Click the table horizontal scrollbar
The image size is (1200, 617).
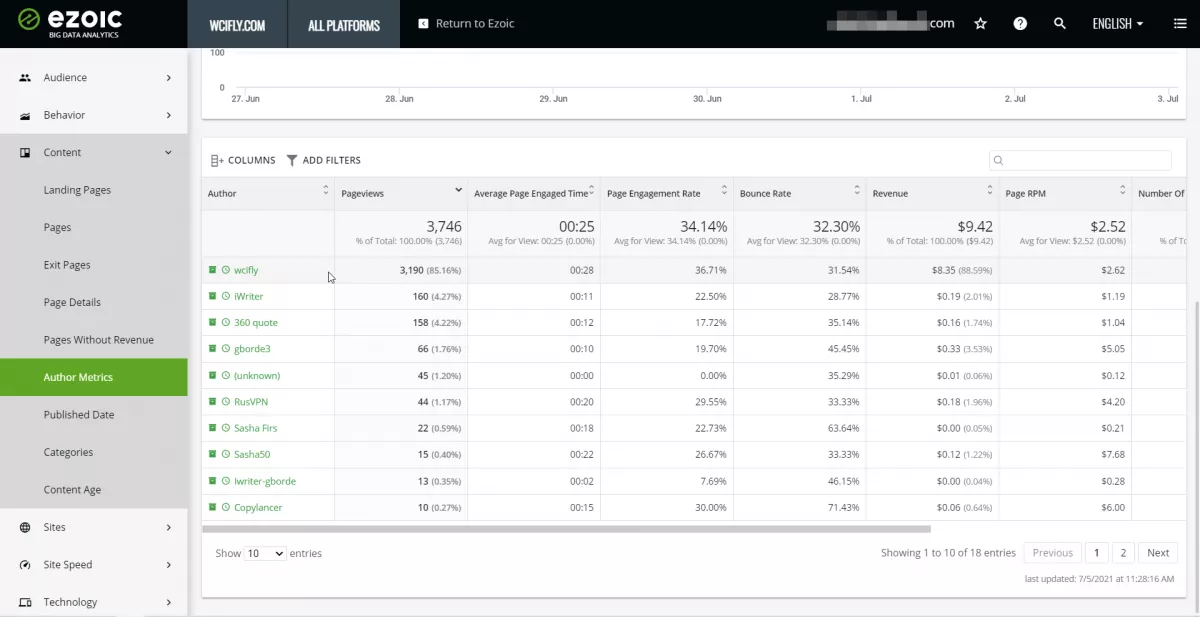click(566, 529)
